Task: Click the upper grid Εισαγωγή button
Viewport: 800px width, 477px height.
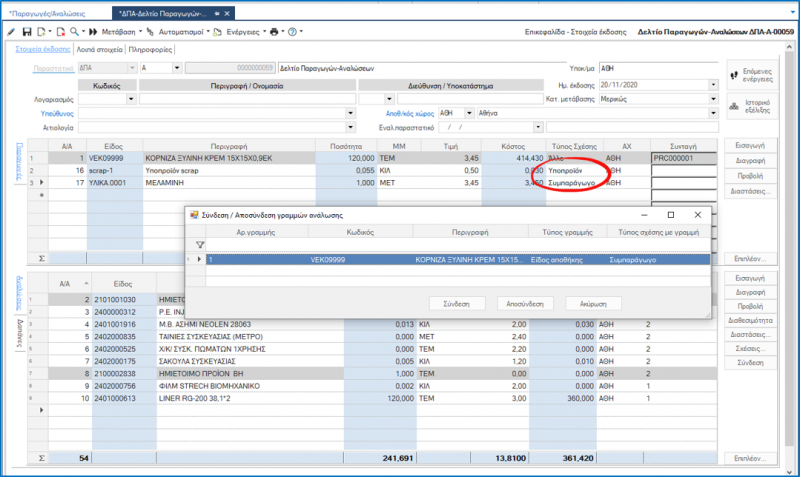Action: (x=750, y=145)
